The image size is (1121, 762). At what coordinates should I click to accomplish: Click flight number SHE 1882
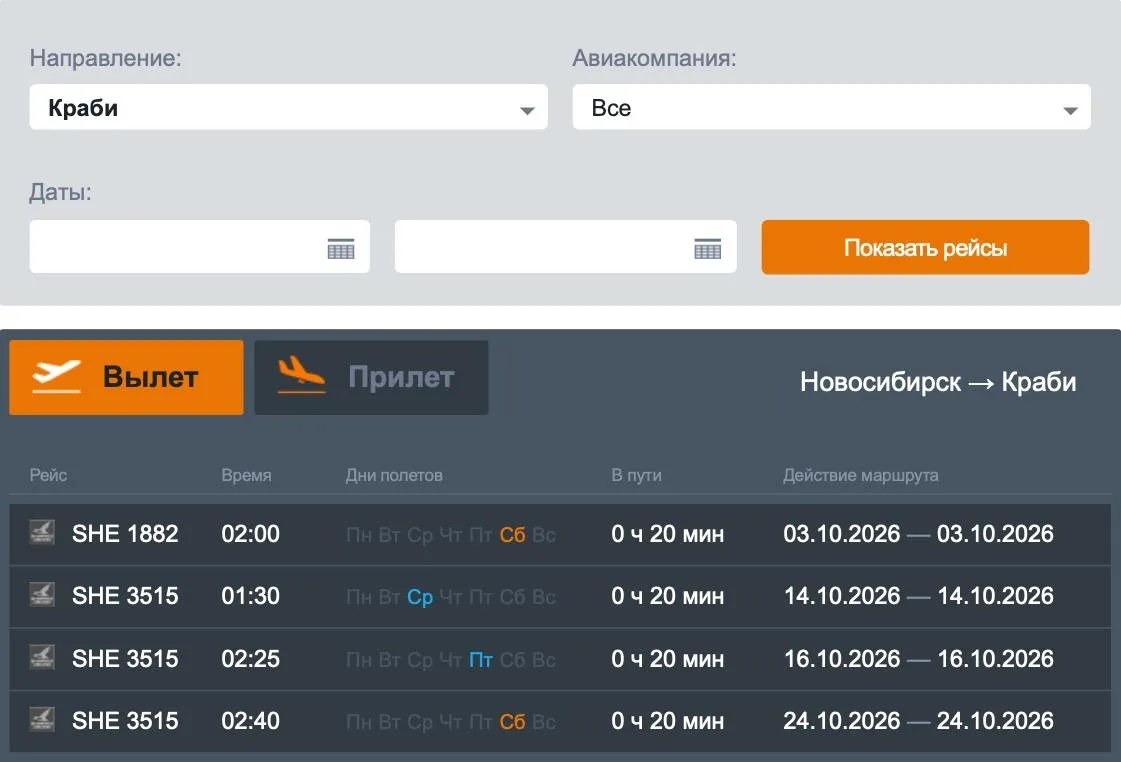point(125,534)
